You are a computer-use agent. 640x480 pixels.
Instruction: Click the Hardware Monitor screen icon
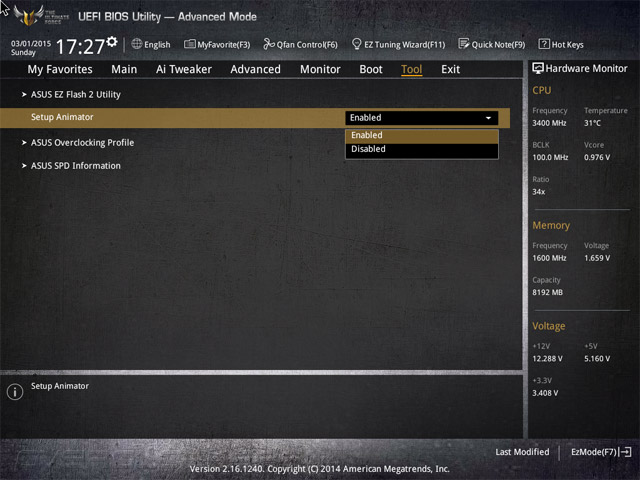tap(538, 68)
